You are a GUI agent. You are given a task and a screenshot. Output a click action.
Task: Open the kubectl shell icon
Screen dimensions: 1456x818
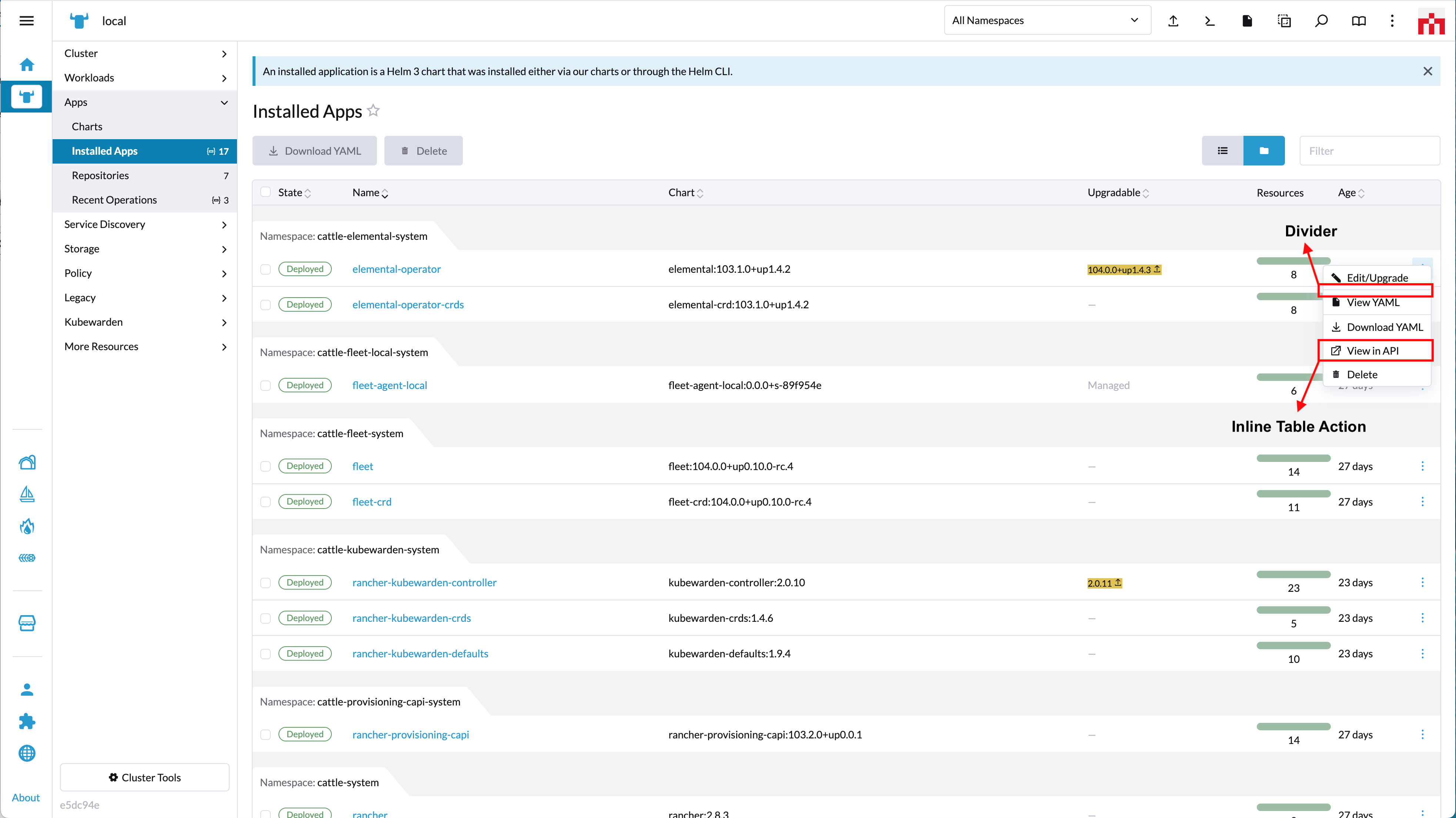(1209, 21)
